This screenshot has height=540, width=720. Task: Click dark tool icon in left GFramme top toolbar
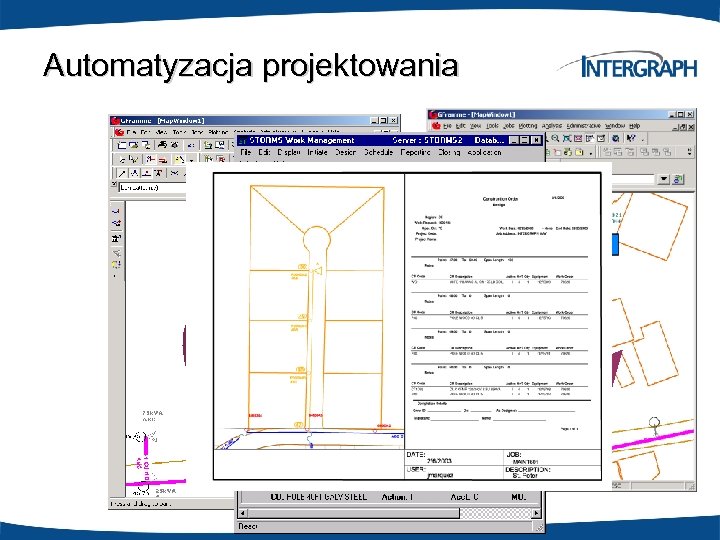(163, 145)
